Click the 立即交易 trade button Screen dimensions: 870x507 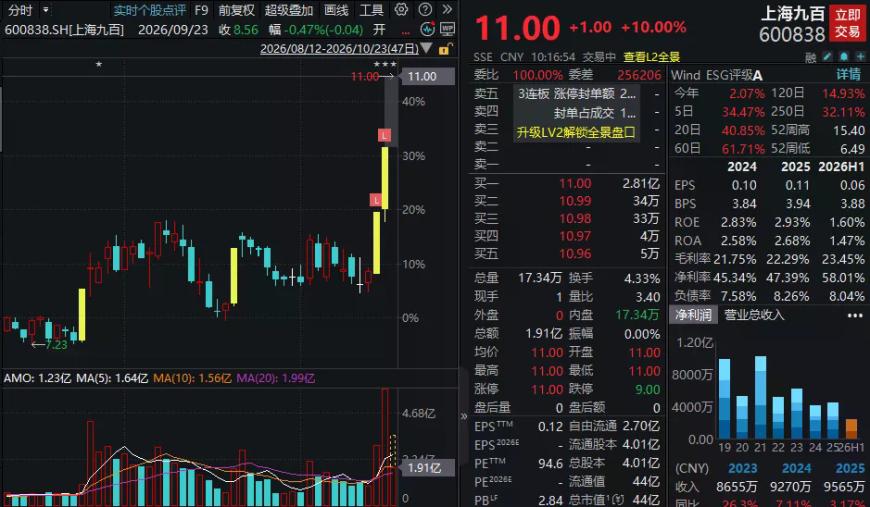tap(848, 24)
